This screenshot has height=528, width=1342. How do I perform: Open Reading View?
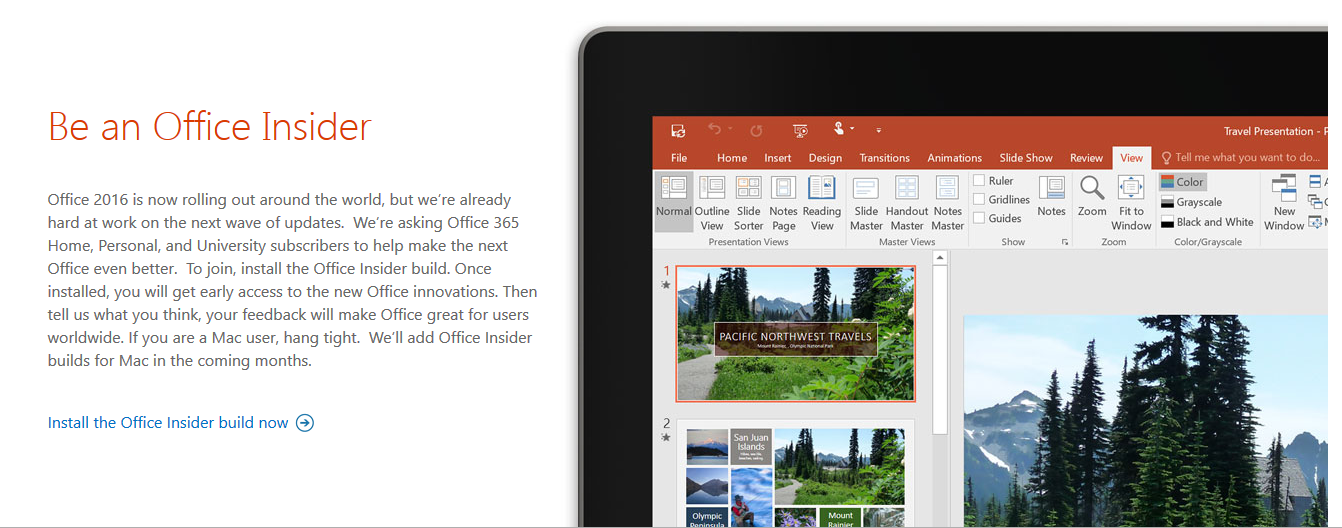[x=822, y=203]
